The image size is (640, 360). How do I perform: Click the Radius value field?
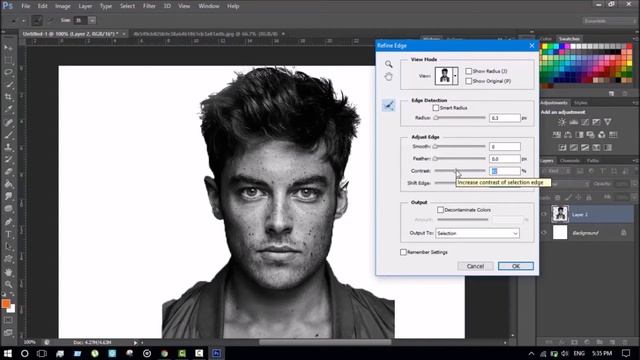504,118
